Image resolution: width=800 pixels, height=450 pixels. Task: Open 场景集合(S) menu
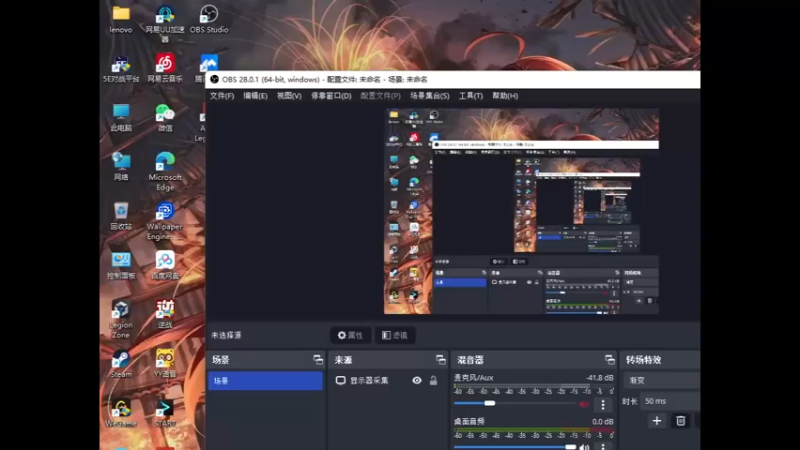(x=430, y=96)
